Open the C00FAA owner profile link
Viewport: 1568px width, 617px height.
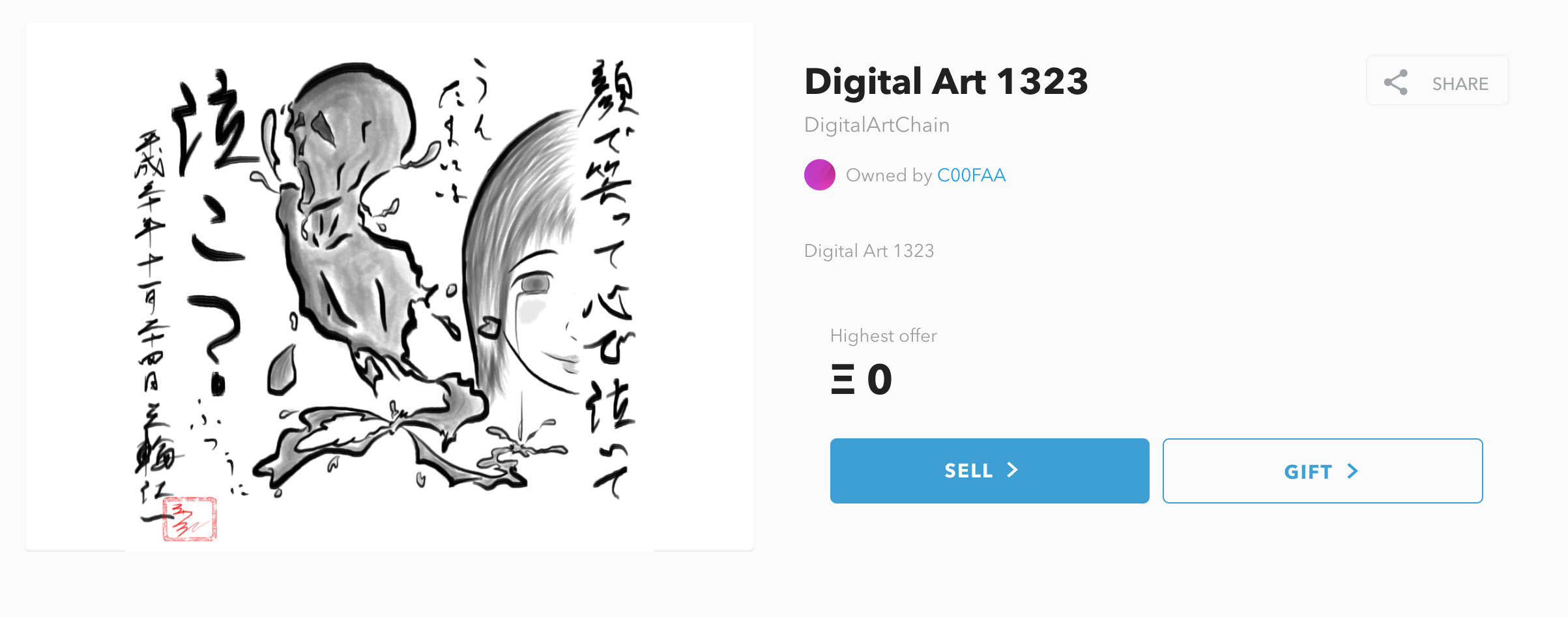click(971, 175)
